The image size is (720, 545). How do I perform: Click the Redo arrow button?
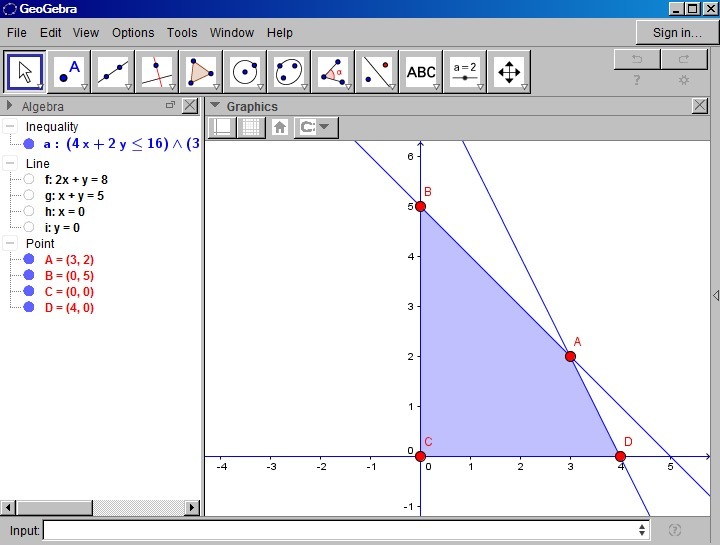[x=684, y=59]
